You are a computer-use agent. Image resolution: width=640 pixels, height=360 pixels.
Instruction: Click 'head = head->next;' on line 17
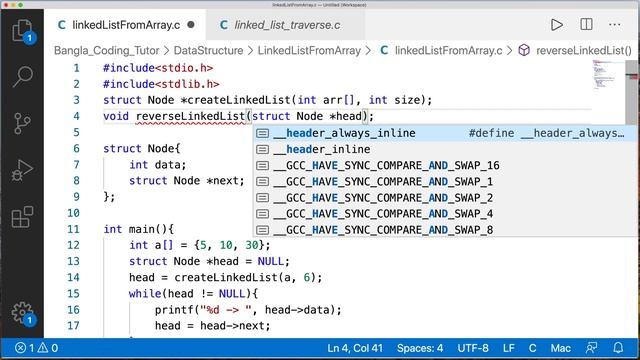[x=212, y=326]
